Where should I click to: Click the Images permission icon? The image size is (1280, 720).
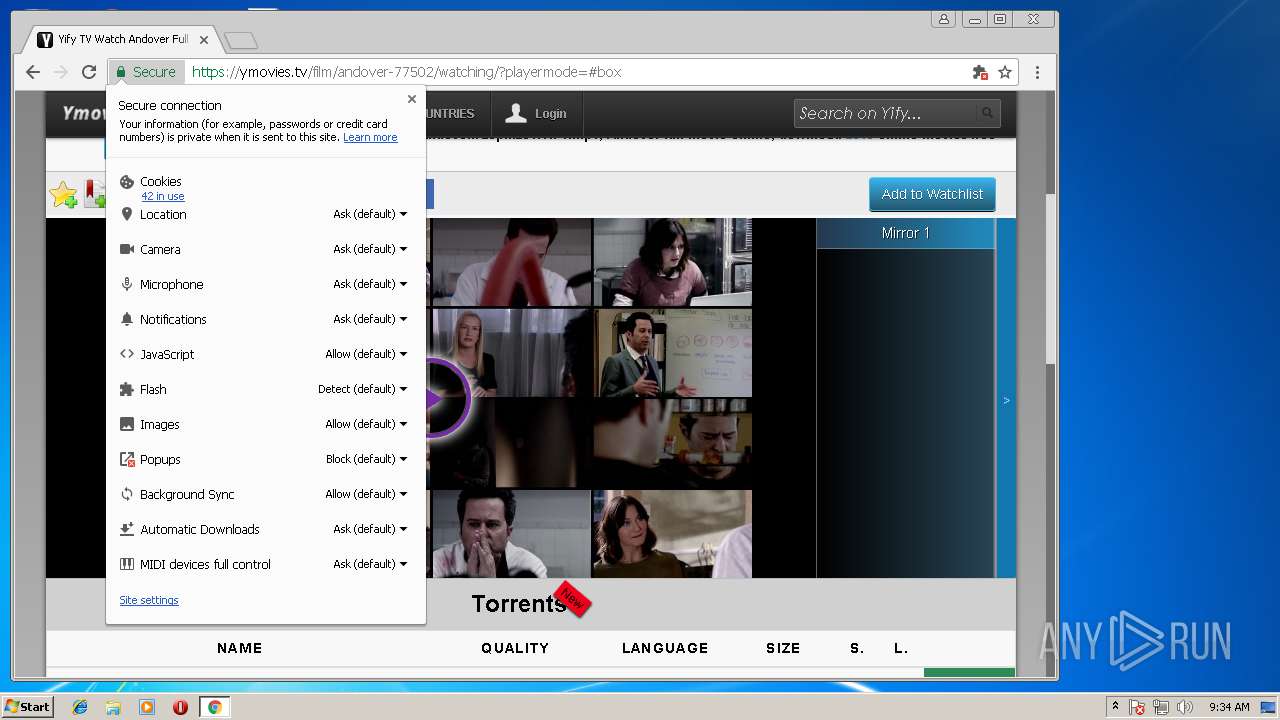pyautogui.click(x=127, y=424)
